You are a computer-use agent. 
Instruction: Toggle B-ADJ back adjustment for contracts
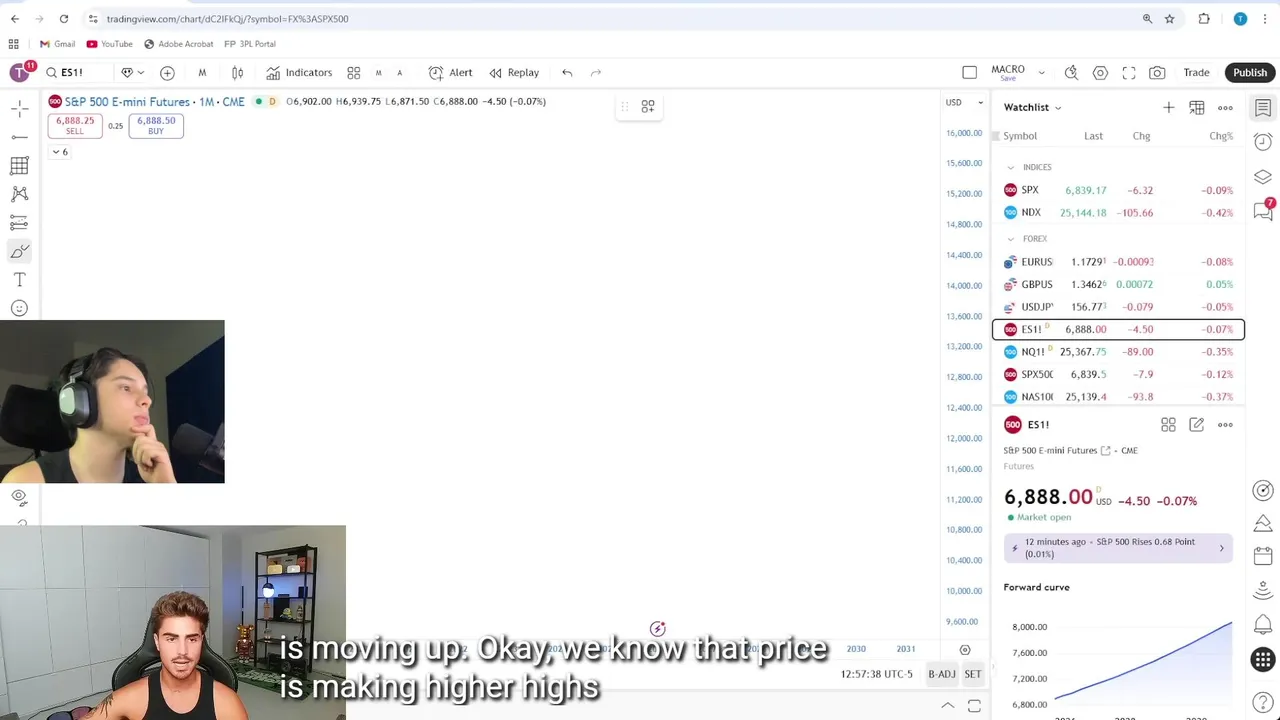click(x=942, y=674)
